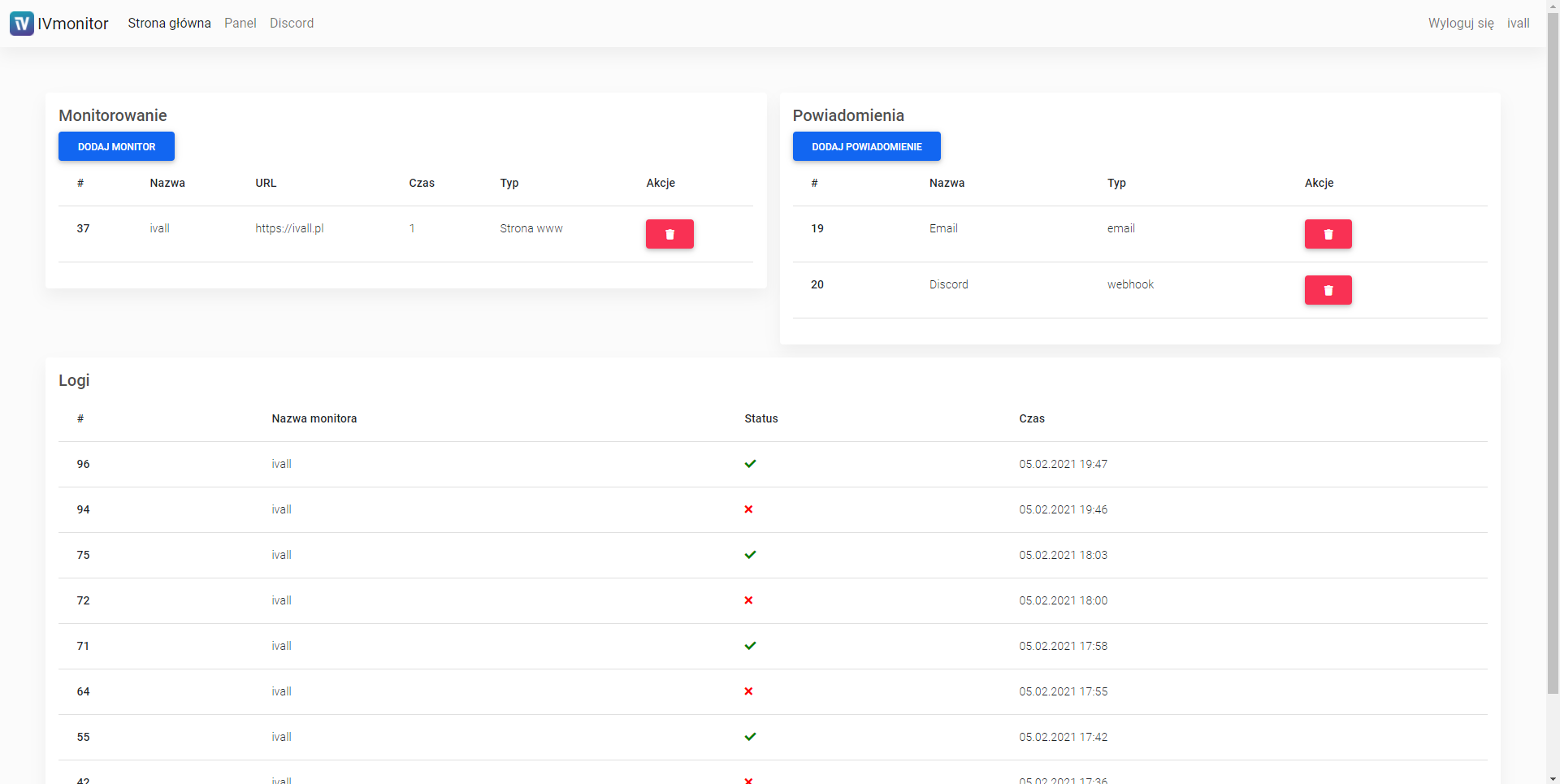Click the page vertical scrollbar down arrow
1560x784 pixels.
point(1553,778)
